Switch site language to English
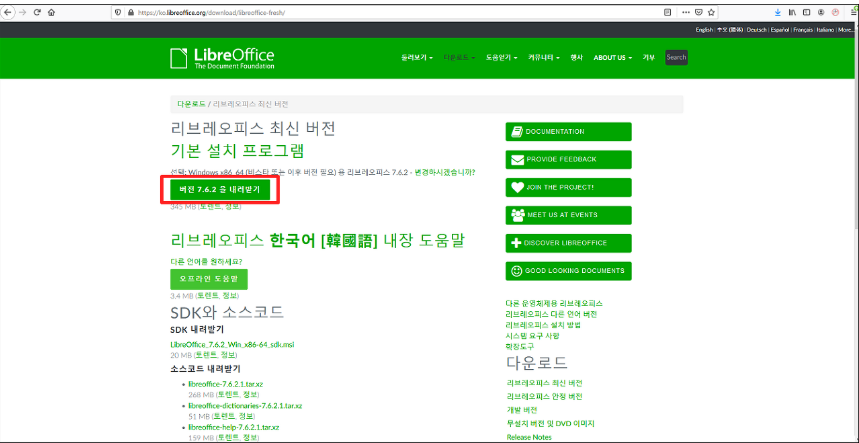The width and height of the screenshot is (859, 443). tap(704, 30)
